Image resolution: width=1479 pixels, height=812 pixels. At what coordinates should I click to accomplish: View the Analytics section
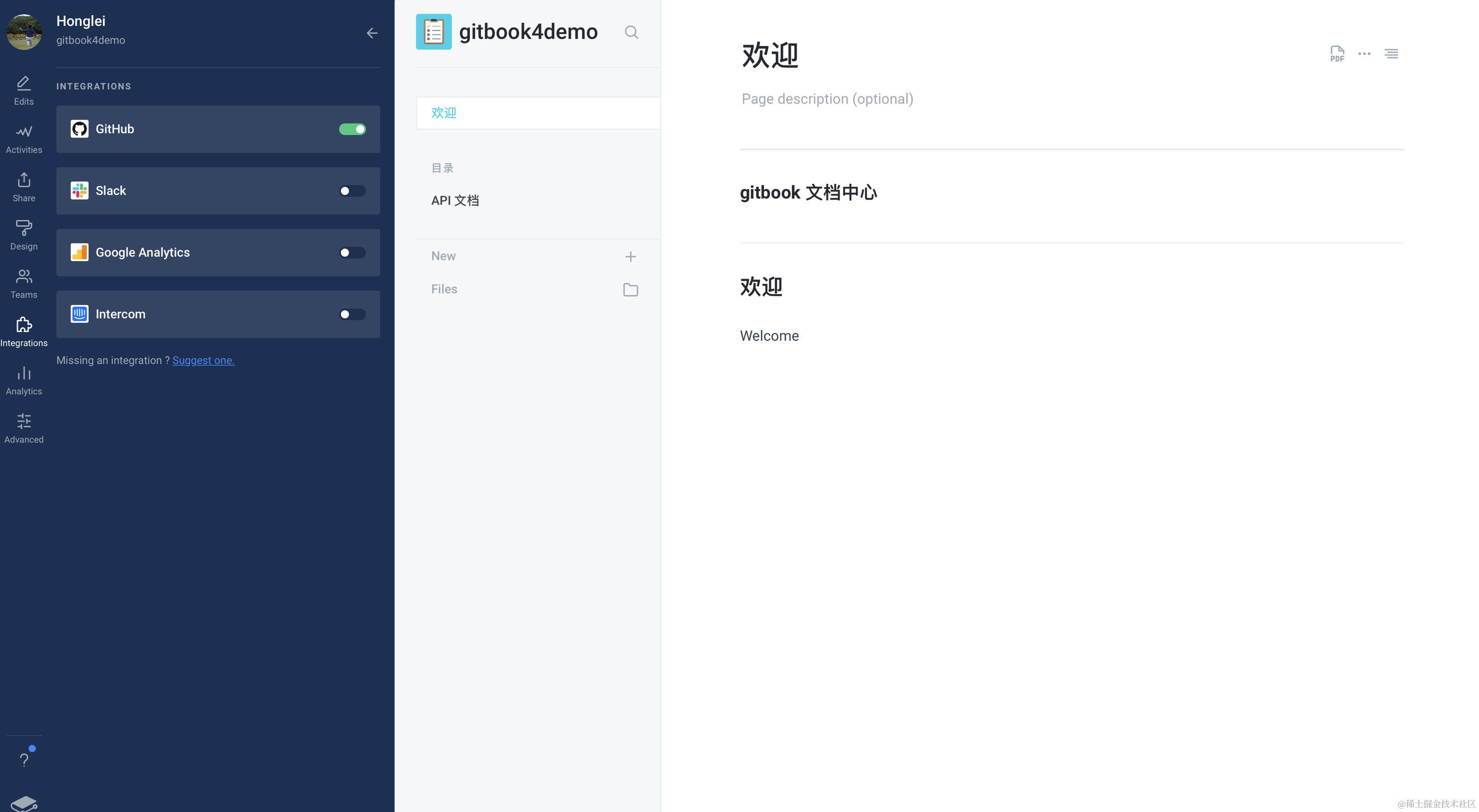23,379
